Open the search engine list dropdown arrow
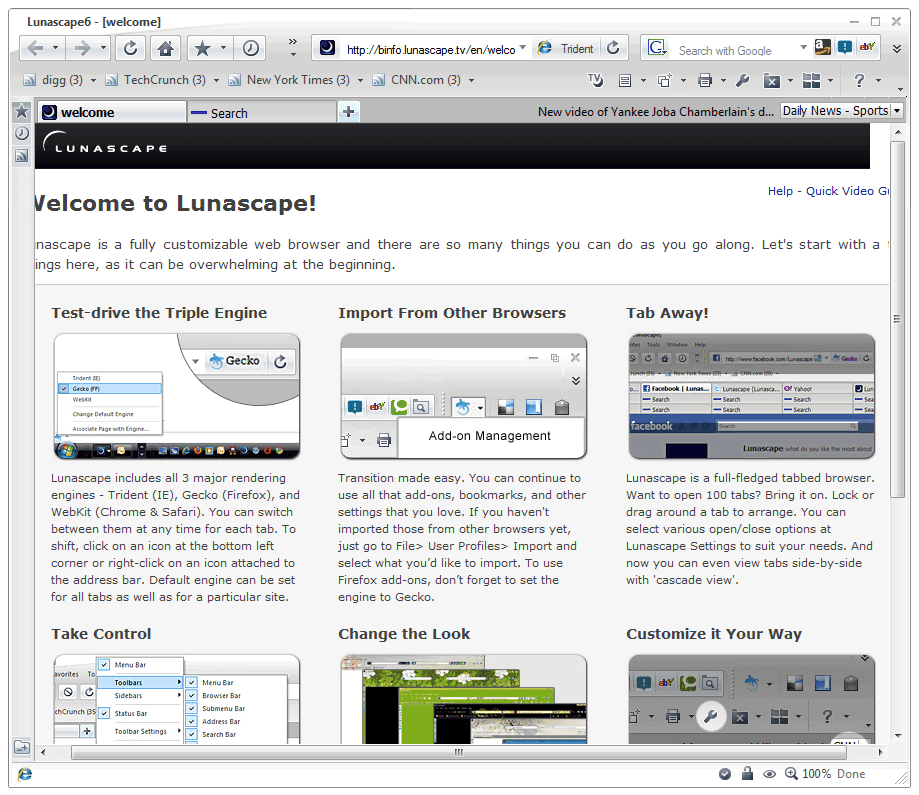This screenshot has width=919, height=795. click(x=804, y=47)
